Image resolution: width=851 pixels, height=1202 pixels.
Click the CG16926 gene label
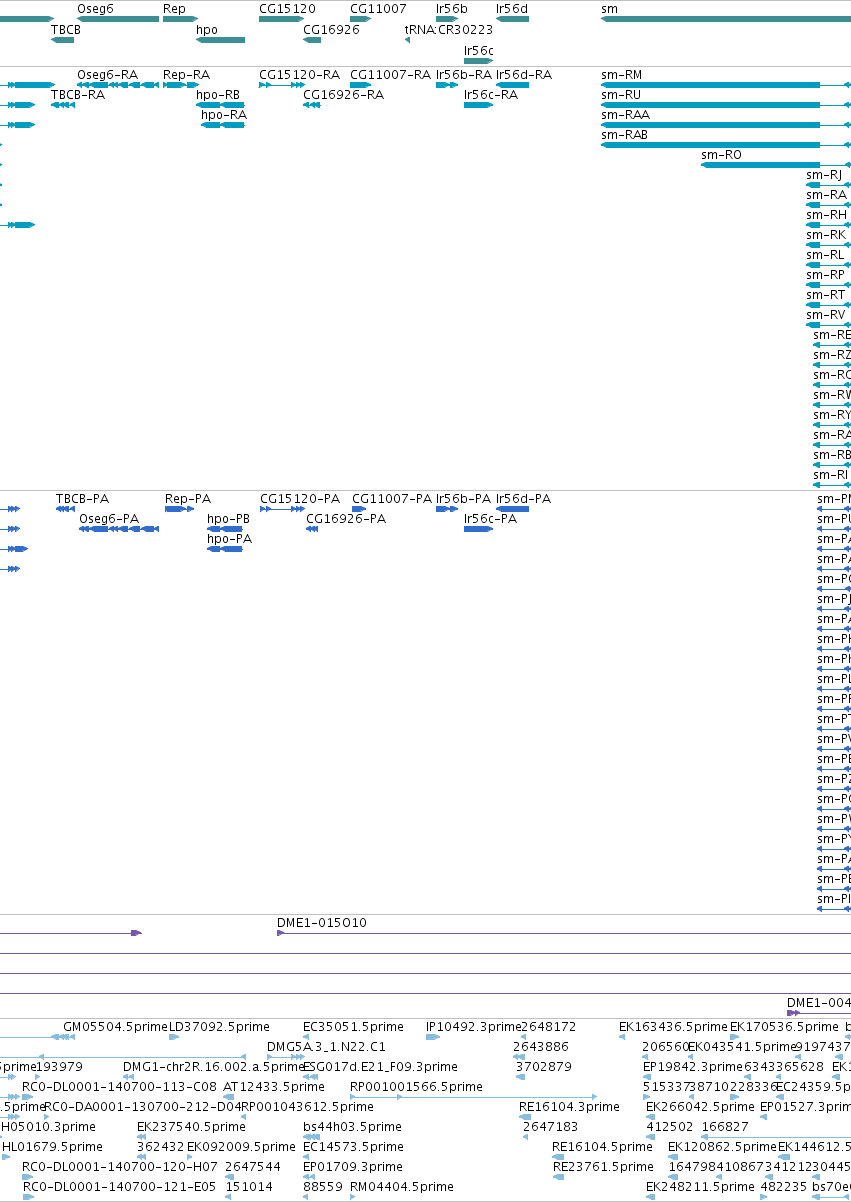[331, 29]
